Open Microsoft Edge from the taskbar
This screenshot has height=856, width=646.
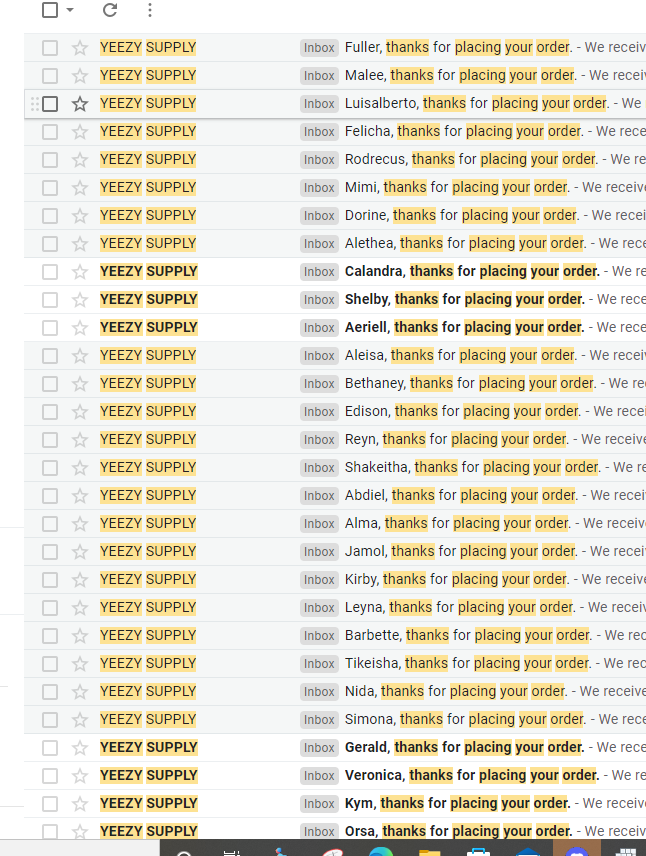point(381,851)
